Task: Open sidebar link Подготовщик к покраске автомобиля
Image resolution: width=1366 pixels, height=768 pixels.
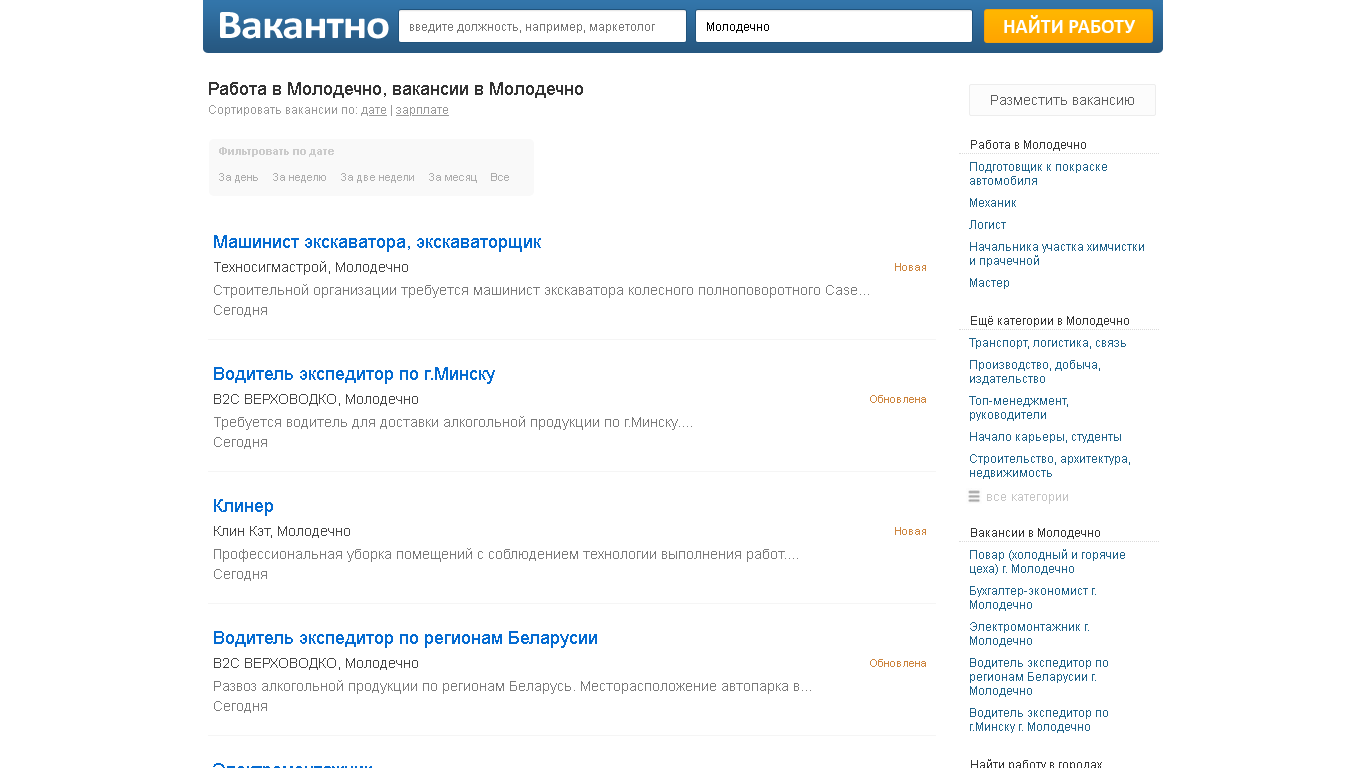Action: coord(1038,174)
